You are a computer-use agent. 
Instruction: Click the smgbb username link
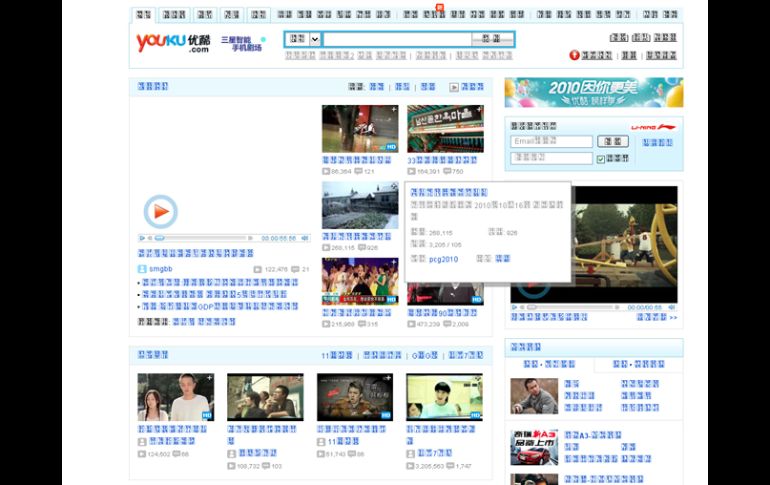(x=163, y=269)
